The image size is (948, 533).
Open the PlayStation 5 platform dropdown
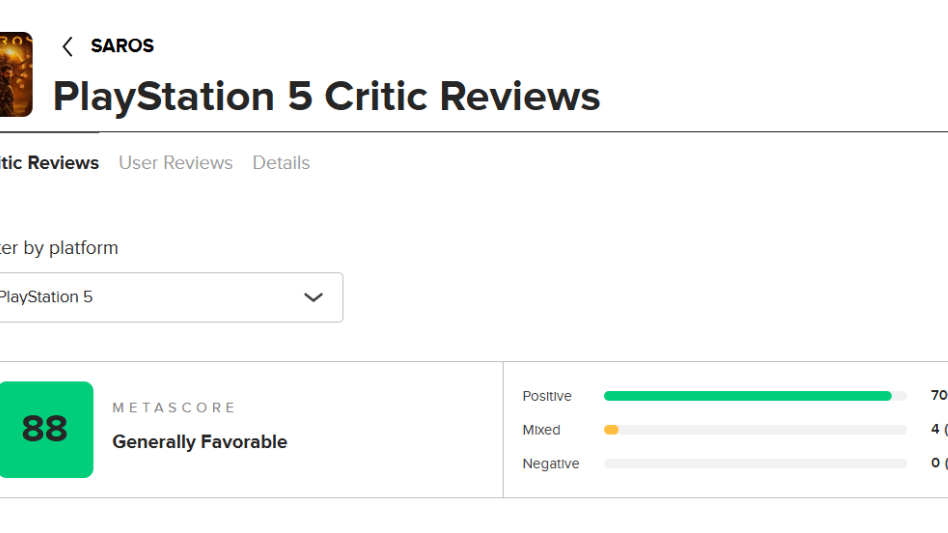[x=160, y=297]
